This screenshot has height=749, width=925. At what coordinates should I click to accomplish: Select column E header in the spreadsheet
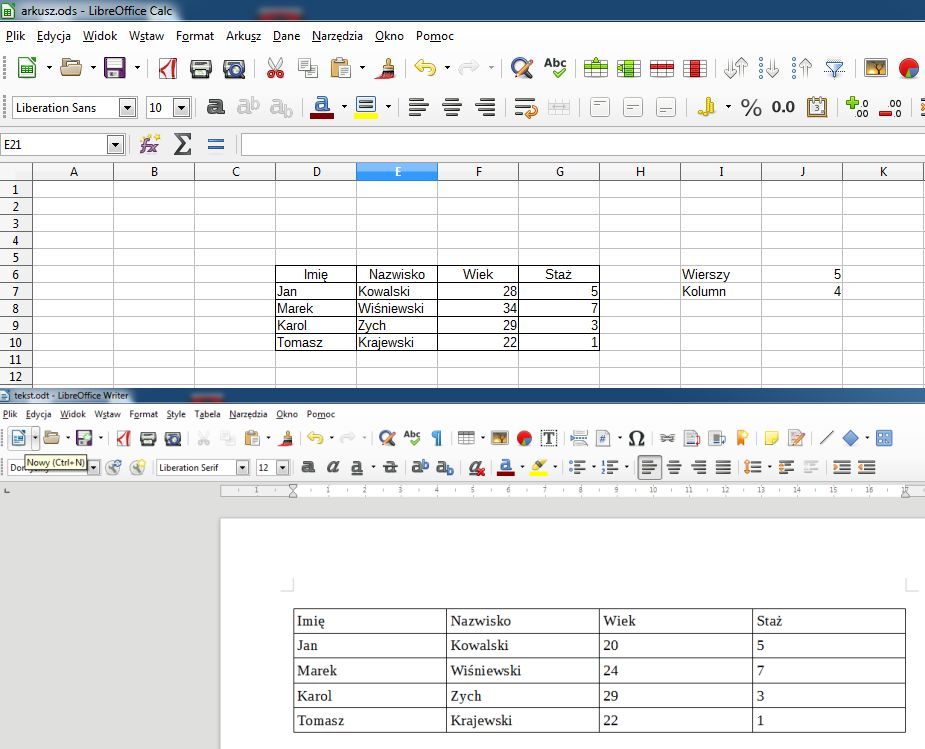click(x=397, y=172)
